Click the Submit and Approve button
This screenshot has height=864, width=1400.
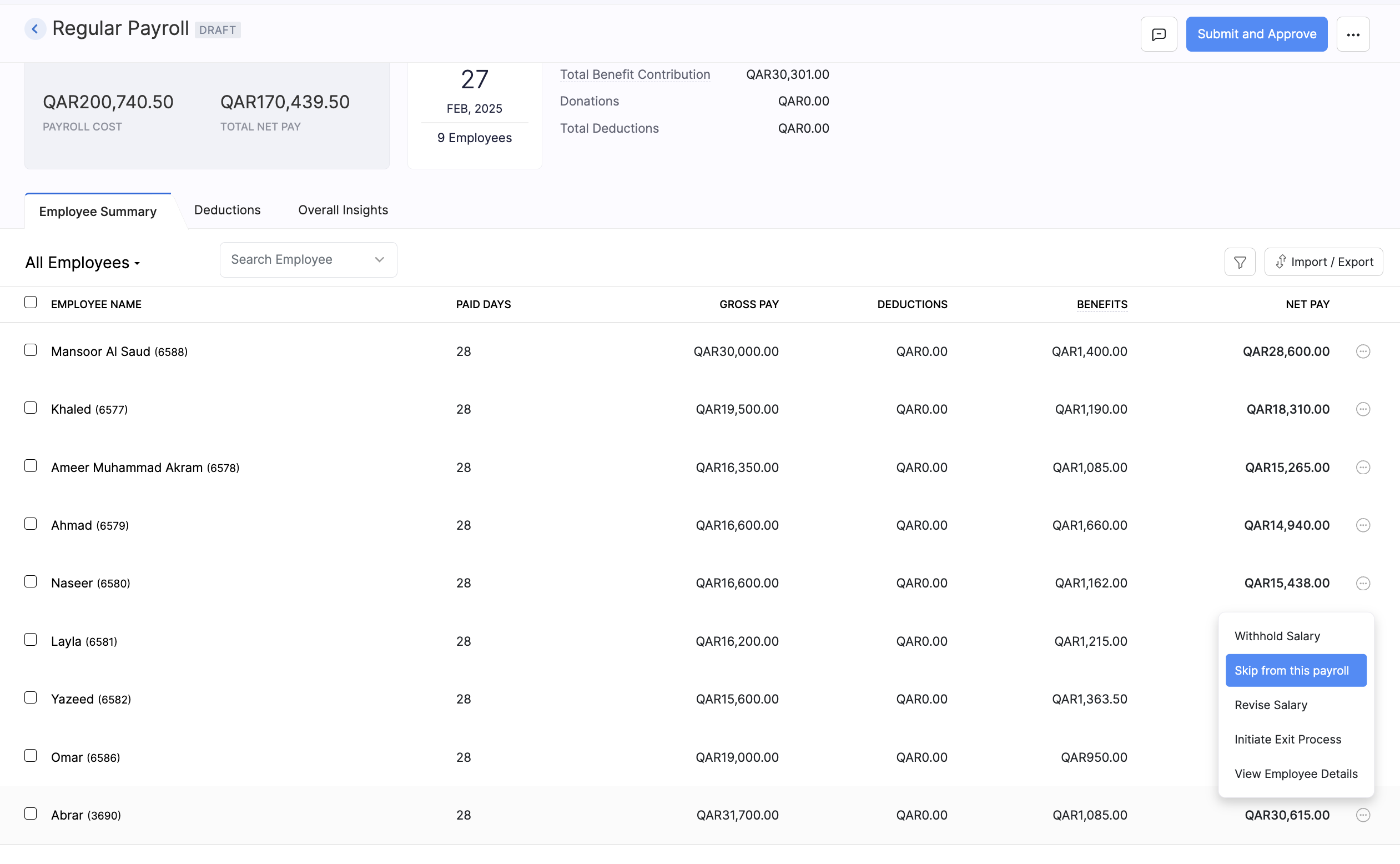tap(1257, 34)
